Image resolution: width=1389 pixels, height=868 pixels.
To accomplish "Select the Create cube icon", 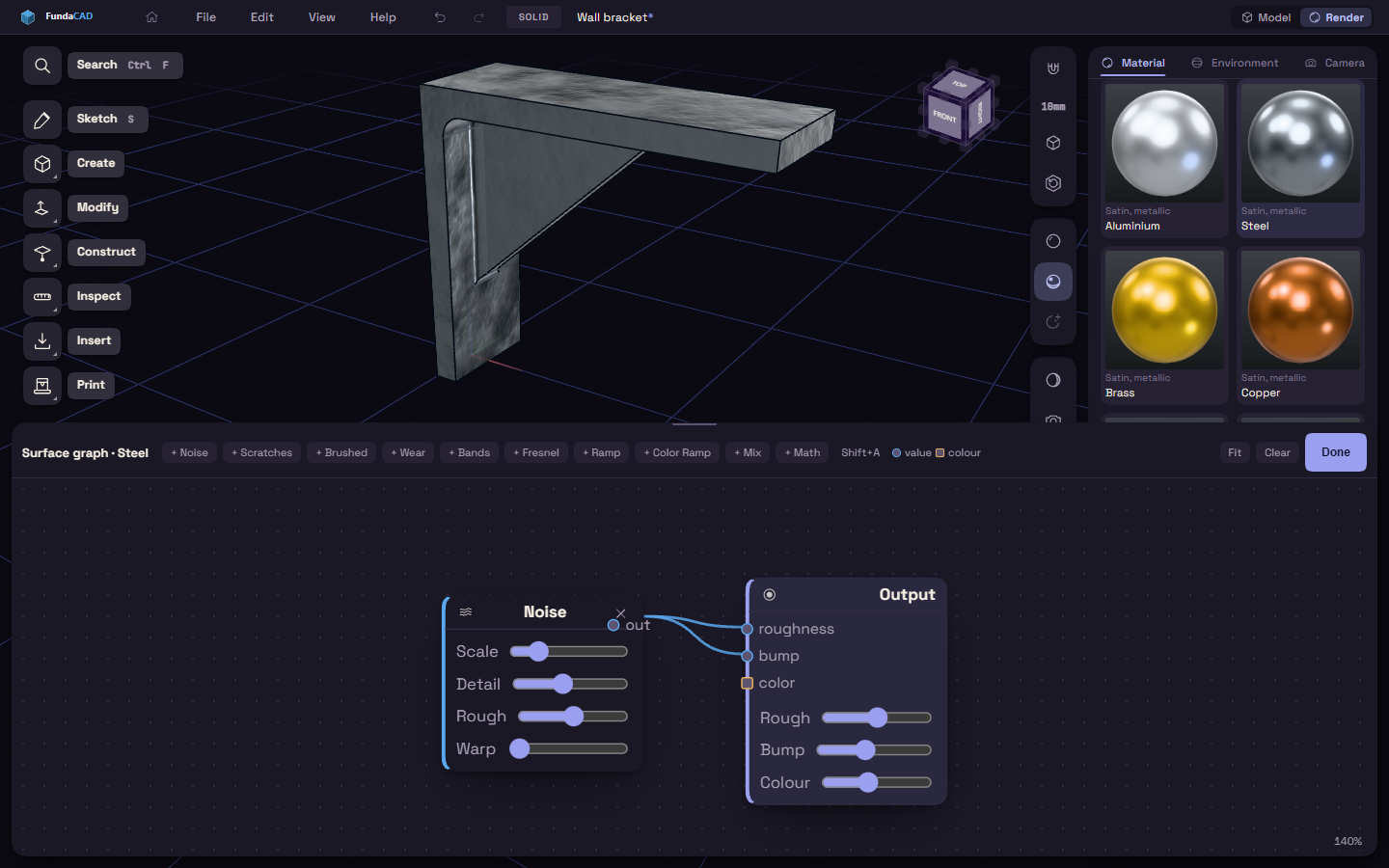I will pyautogui.click(x=42, y=164).
